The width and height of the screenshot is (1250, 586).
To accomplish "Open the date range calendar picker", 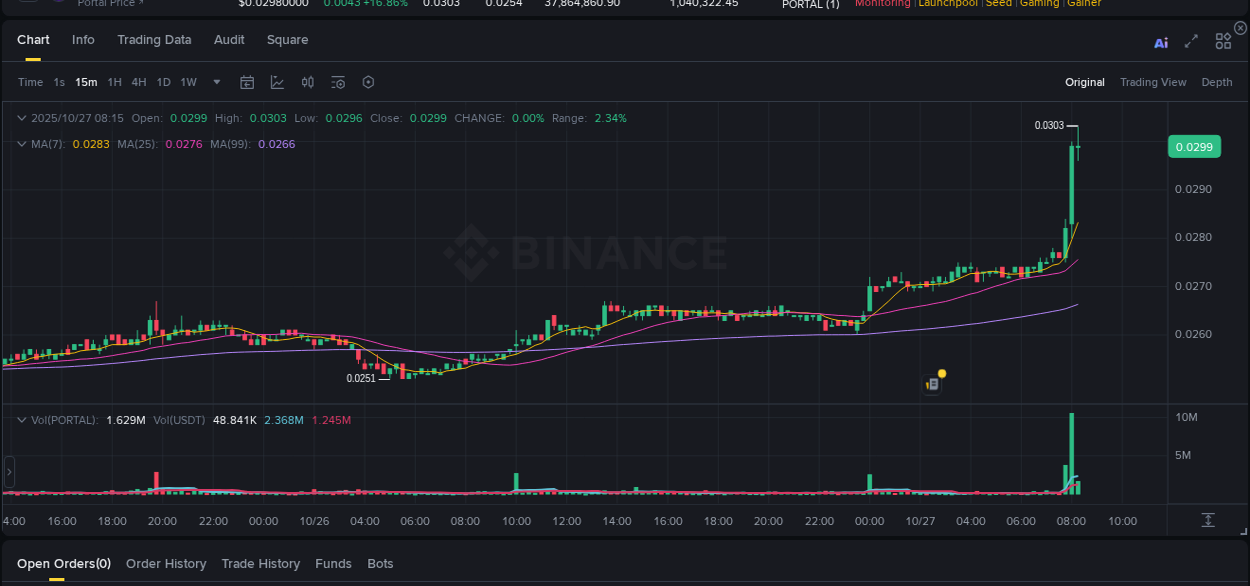I will click(247, 82).
